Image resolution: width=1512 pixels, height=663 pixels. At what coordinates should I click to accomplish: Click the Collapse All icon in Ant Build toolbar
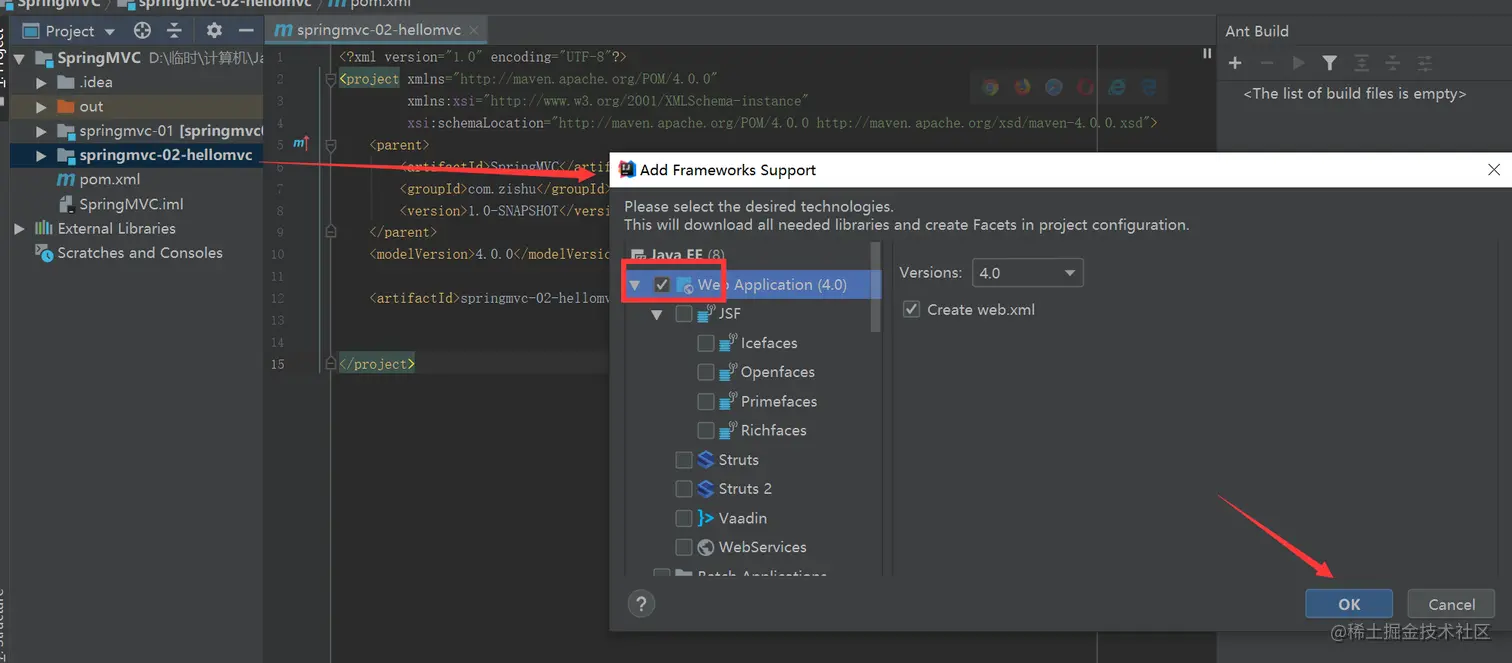1393,63
